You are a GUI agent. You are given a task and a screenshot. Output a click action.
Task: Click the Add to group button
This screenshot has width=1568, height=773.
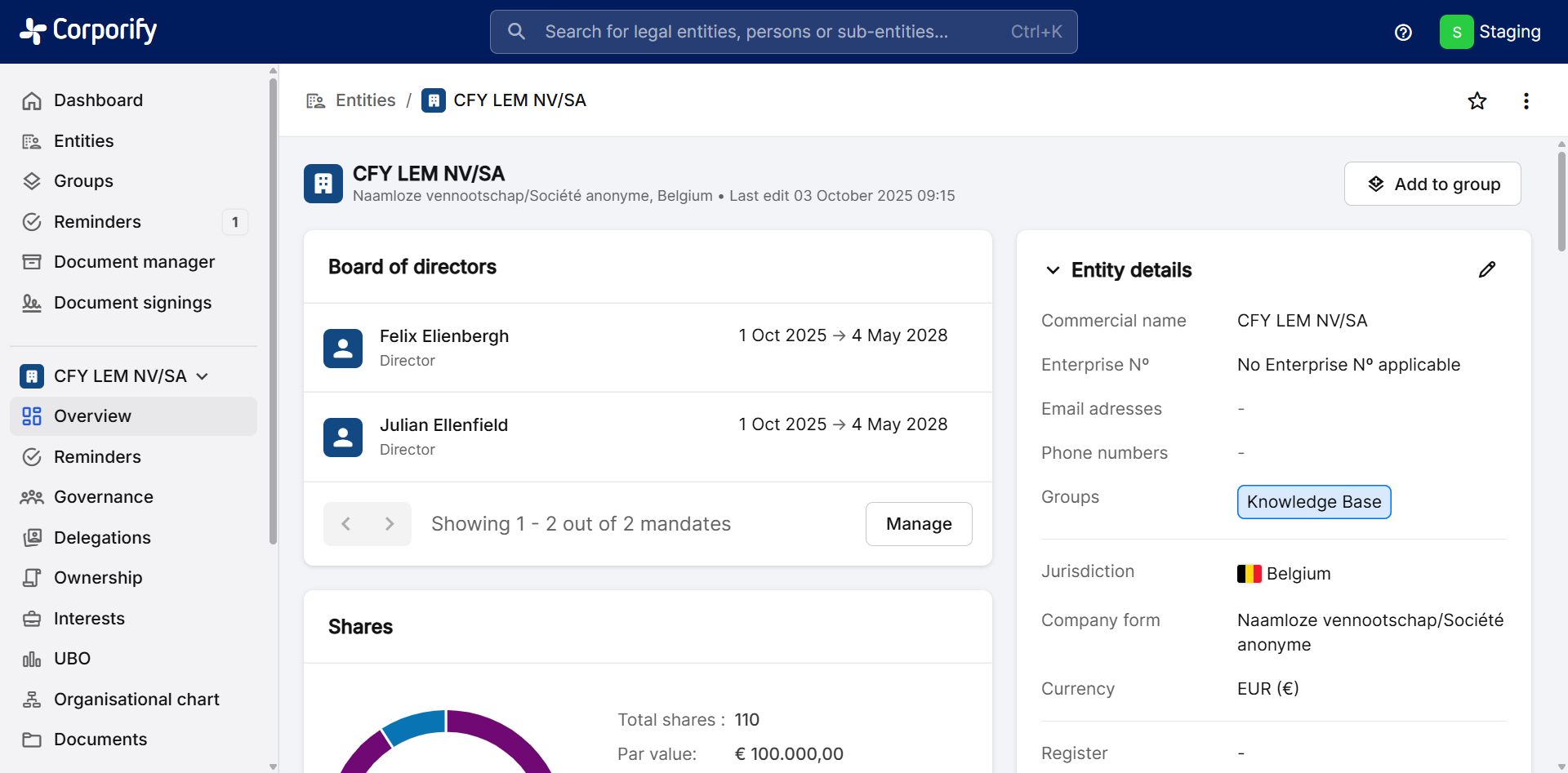click(x=1432, y=184)
